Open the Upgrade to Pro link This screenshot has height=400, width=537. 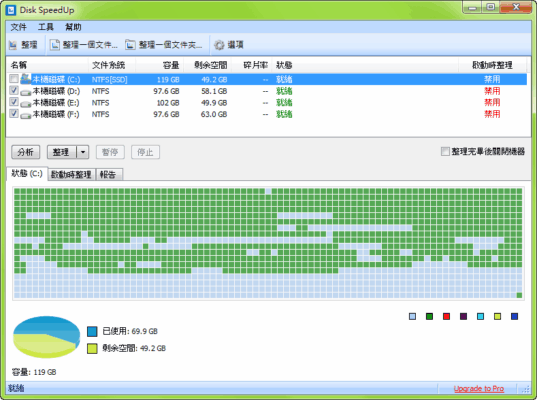coord(479,389)
